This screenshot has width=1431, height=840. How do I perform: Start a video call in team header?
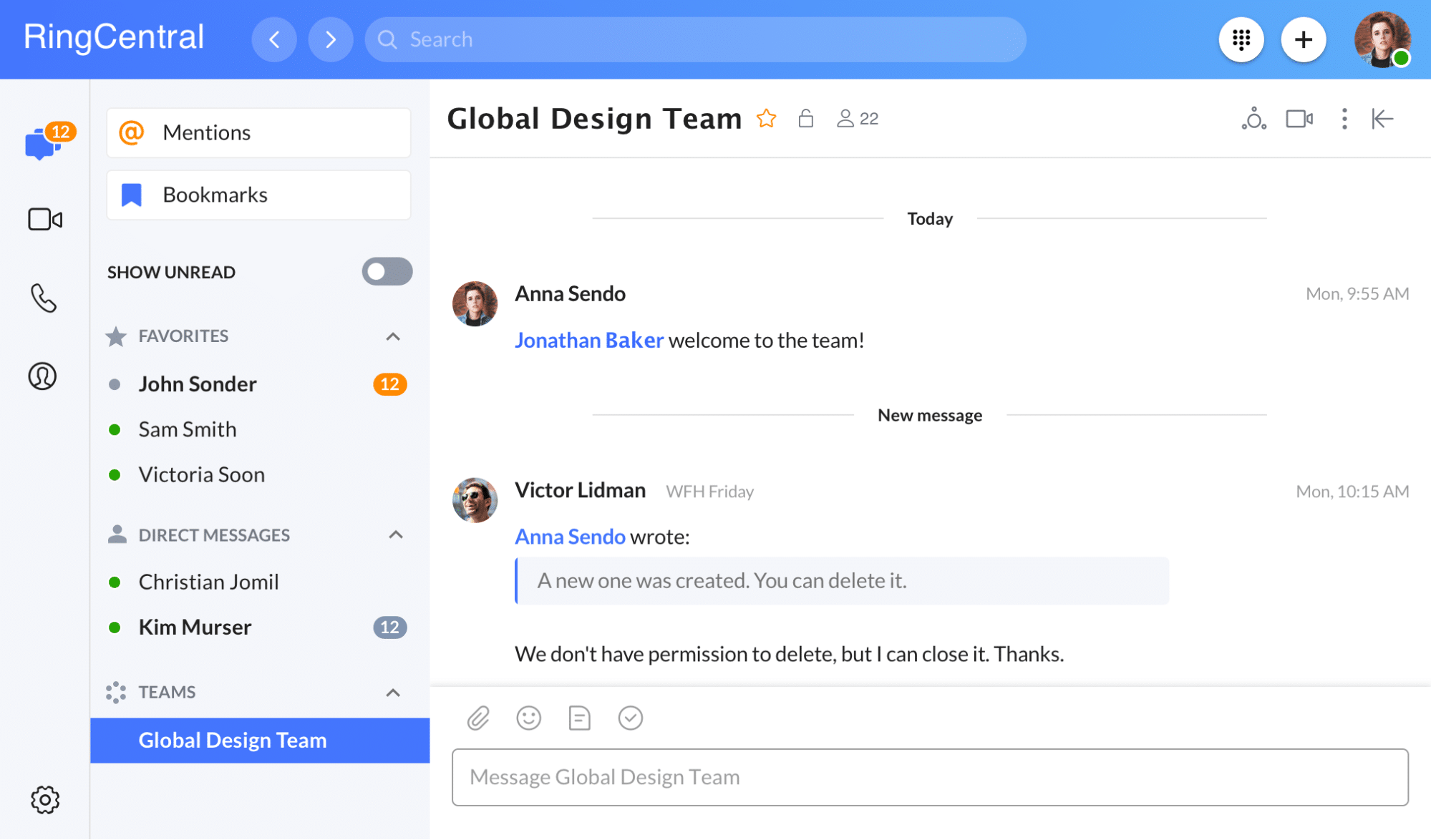pyautogui.click(x=1299, y=119)
